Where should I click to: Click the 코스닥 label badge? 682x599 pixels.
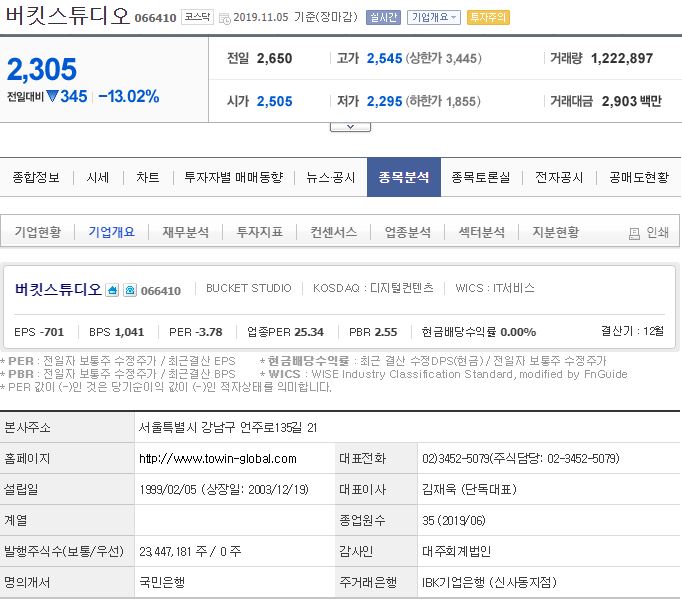pyautogui.click(x=197, y=17)
